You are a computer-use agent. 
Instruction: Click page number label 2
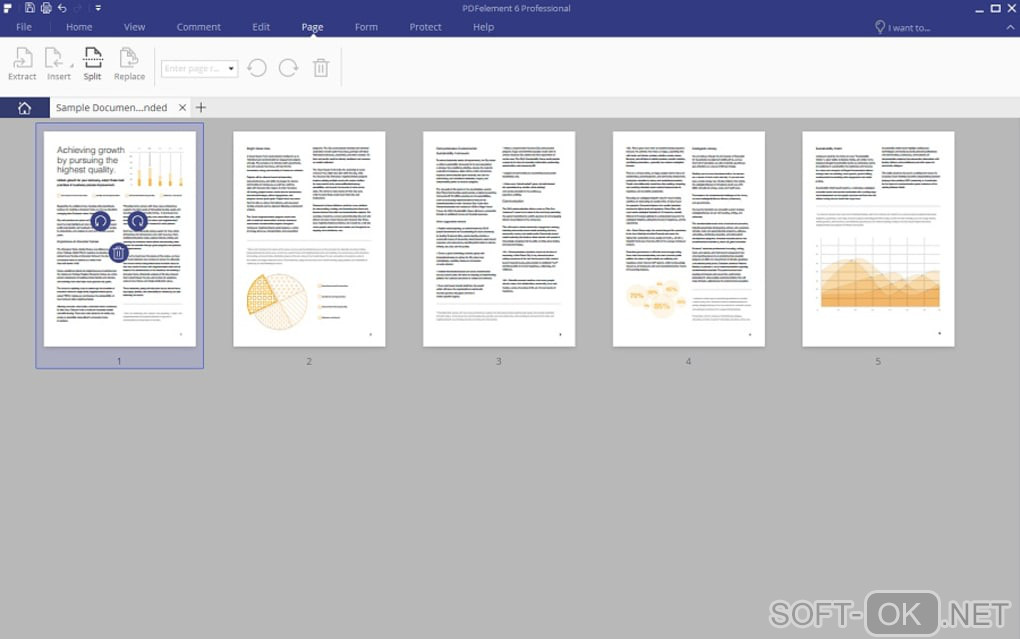point(309,361)
